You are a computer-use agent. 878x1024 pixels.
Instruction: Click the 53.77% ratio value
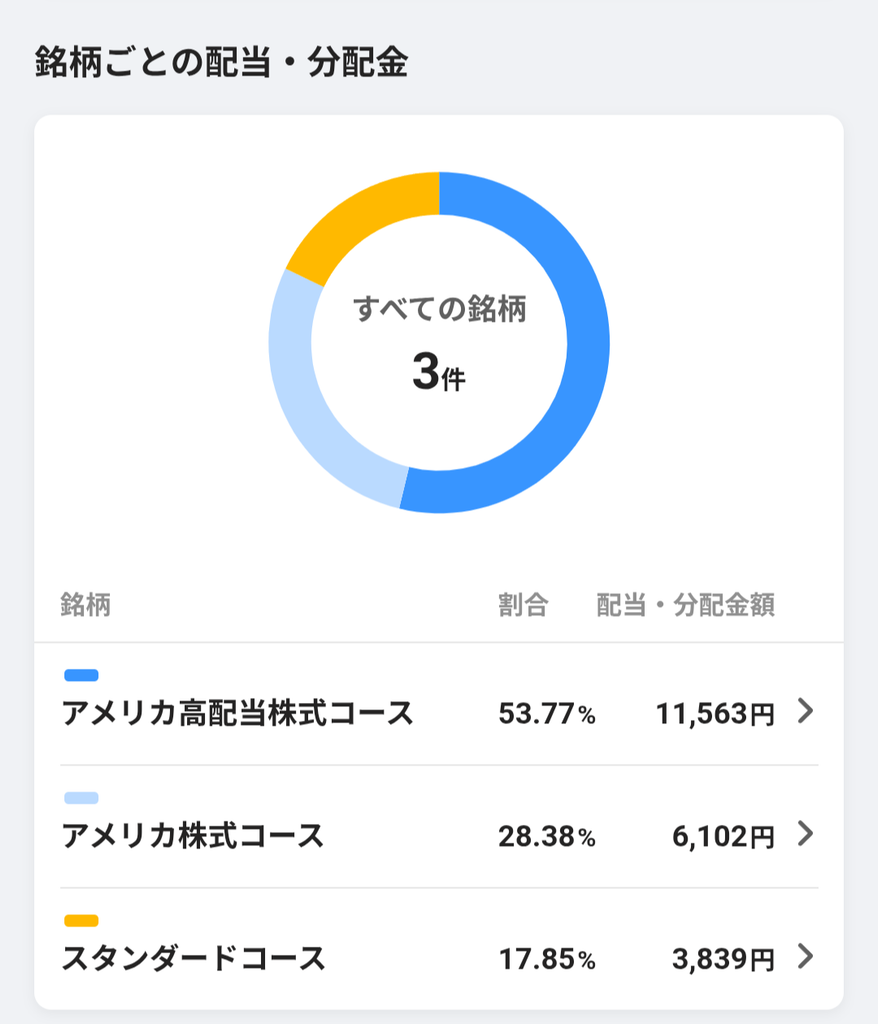click(547, 714)
